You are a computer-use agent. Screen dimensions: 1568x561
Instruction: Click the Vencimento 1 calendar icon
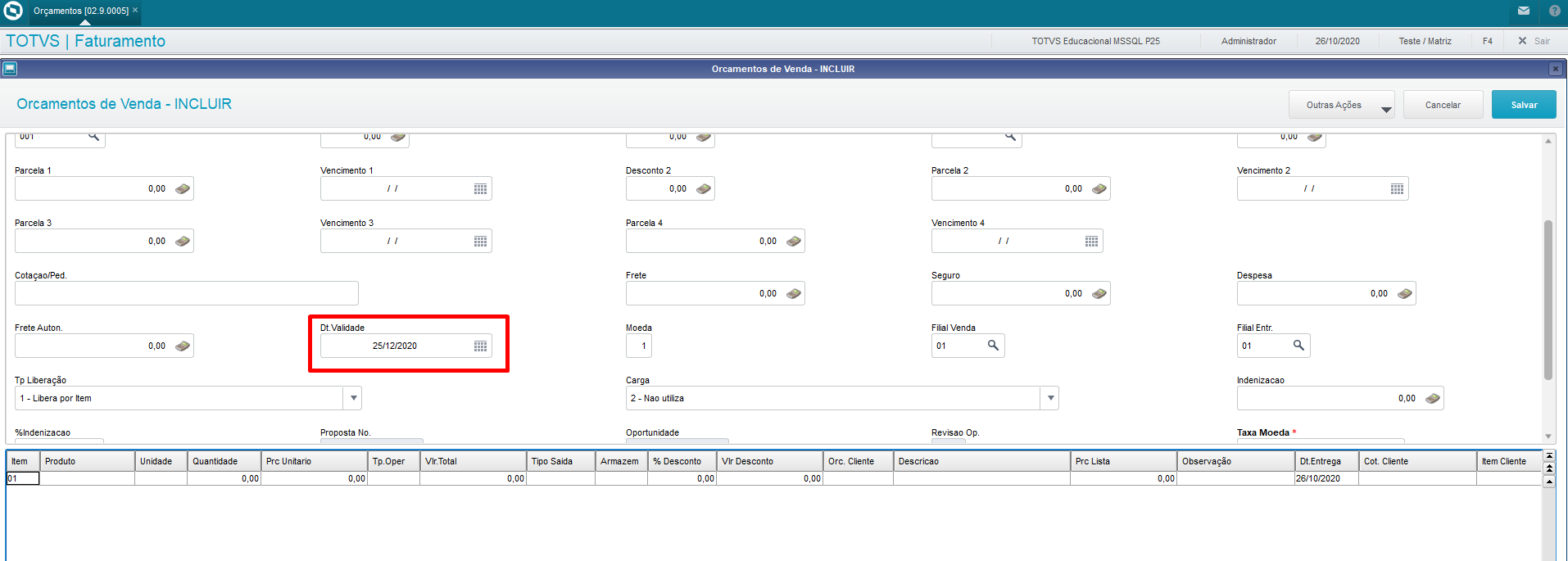[x=480, y=189]
